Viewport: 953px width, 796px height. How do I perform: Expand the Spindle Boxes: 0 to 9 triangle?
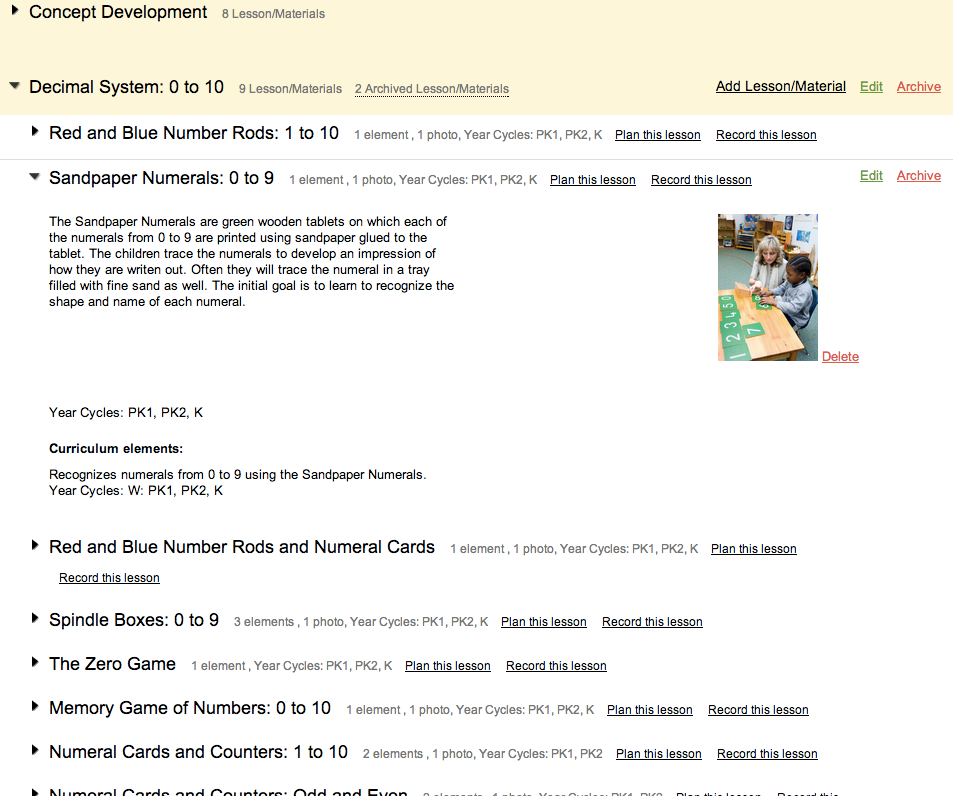[35, 618]
